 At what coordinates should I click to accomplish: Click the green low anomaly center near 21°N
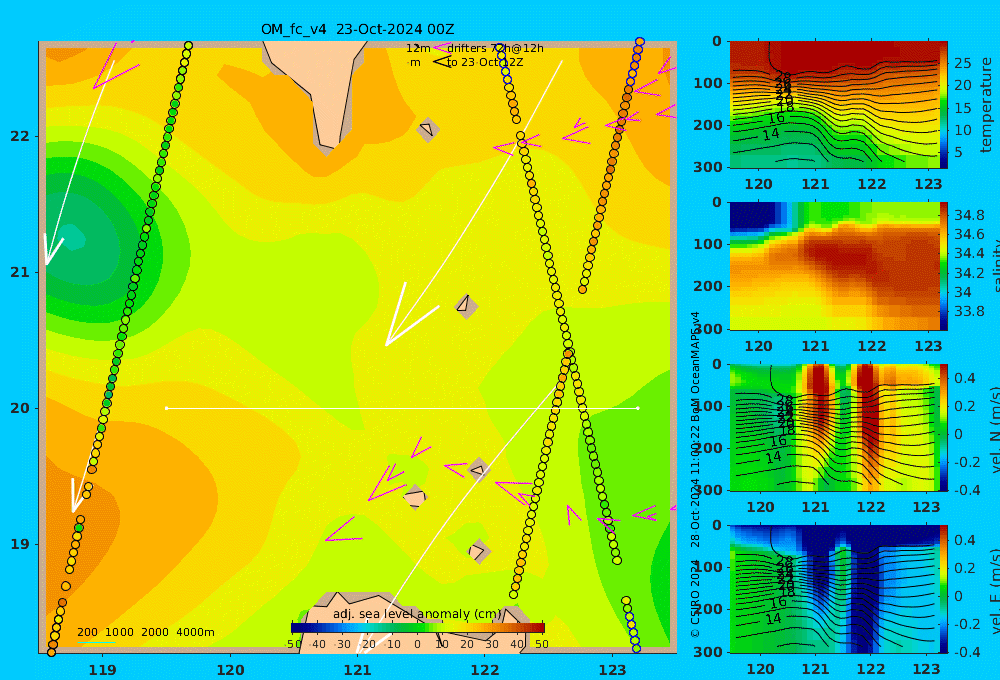point(74,238)
